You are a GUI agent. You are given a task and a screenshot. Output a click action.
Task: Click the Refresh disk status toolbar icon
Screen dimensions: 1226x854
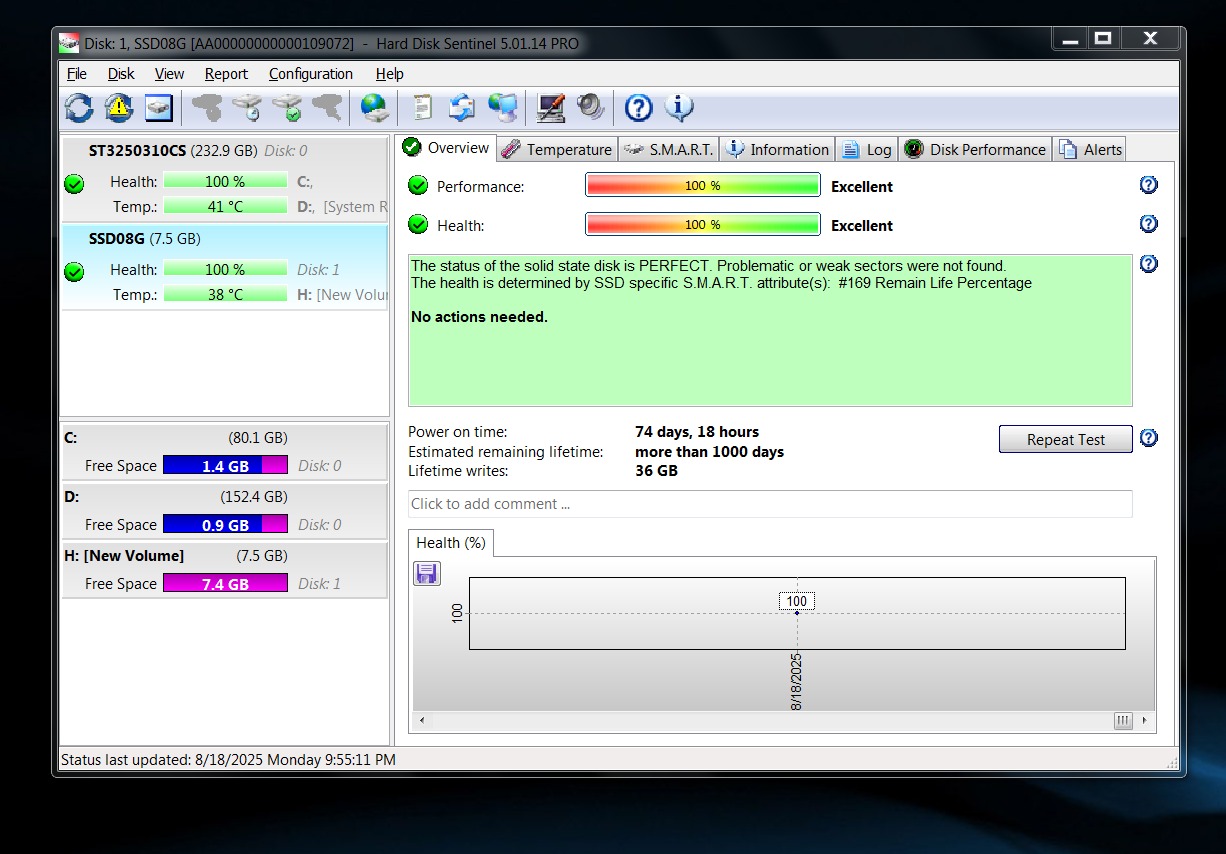[x=79, y=108]
